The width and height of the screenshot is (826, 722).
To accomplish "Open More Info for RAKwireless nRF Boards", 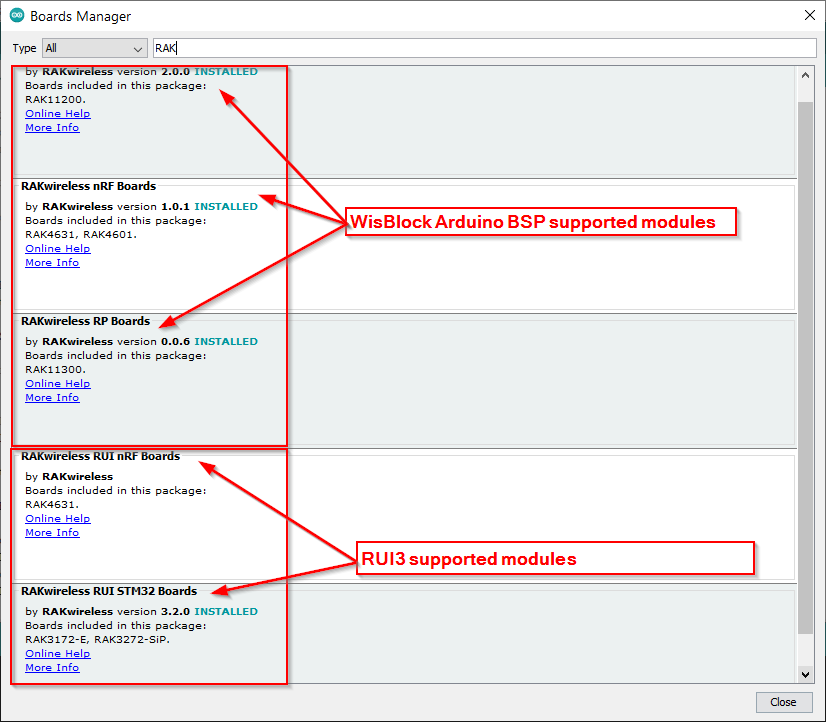I will [x=52, y=262].
